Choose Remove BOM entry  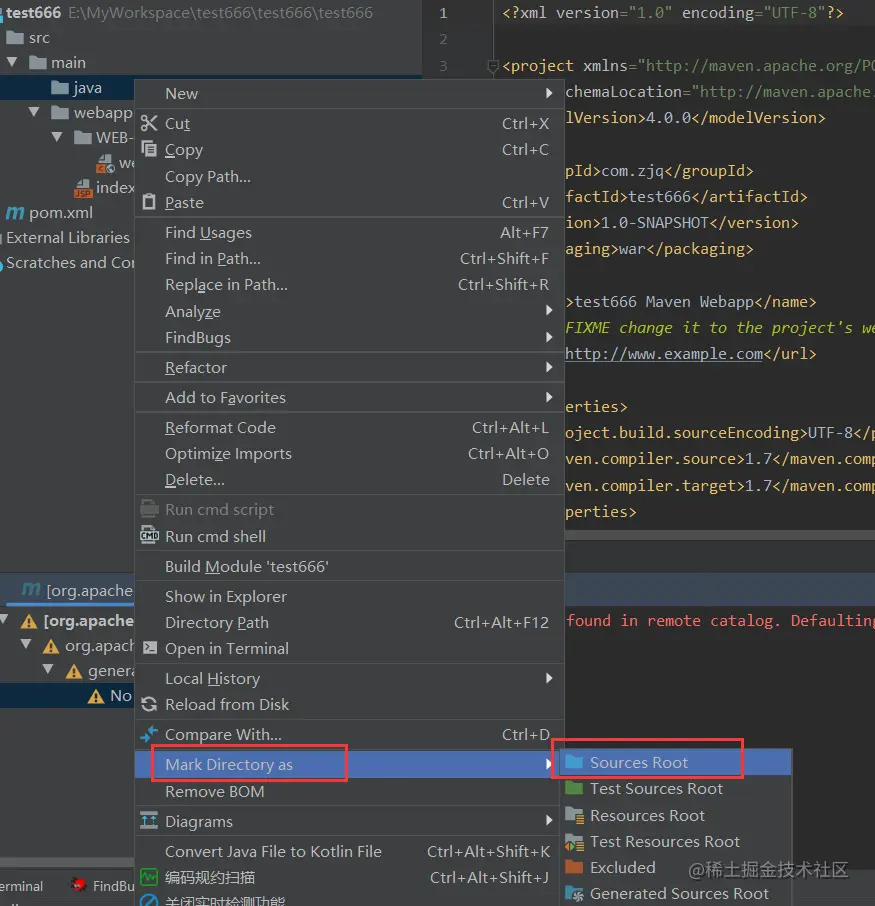tap(349, 790)
